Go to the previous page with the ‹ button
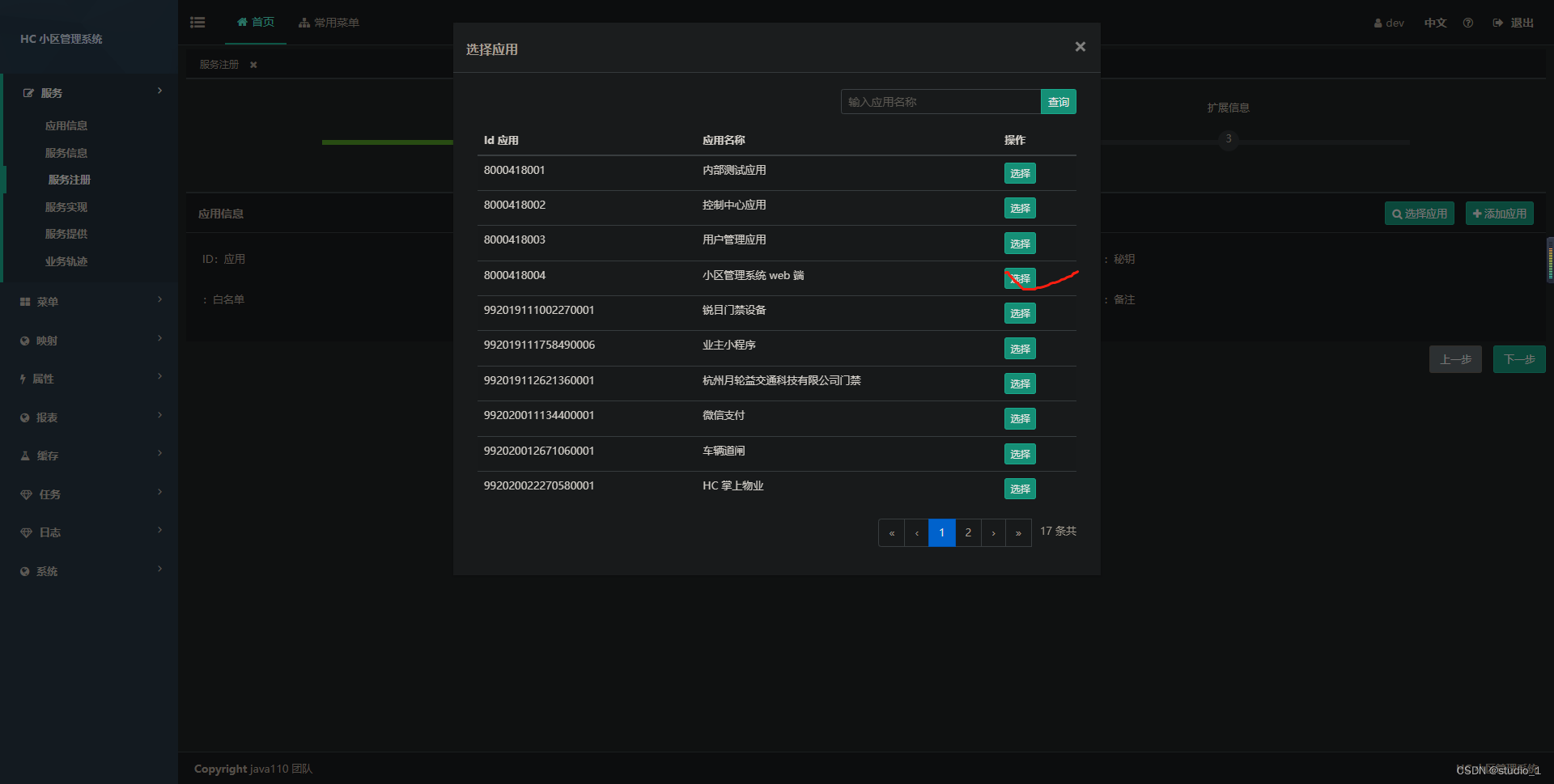 pyautogui.click(x=916, y=532)
